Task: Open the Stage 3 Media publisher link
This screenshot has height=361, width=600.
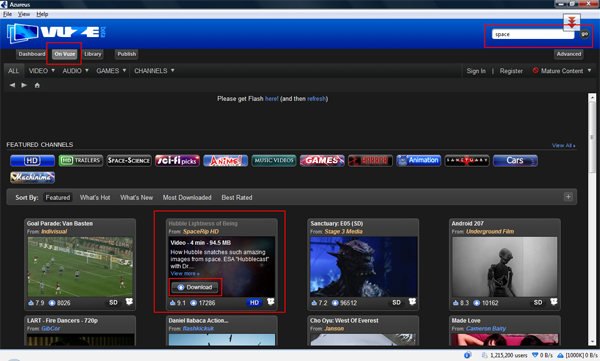Action: coord(343,232)
